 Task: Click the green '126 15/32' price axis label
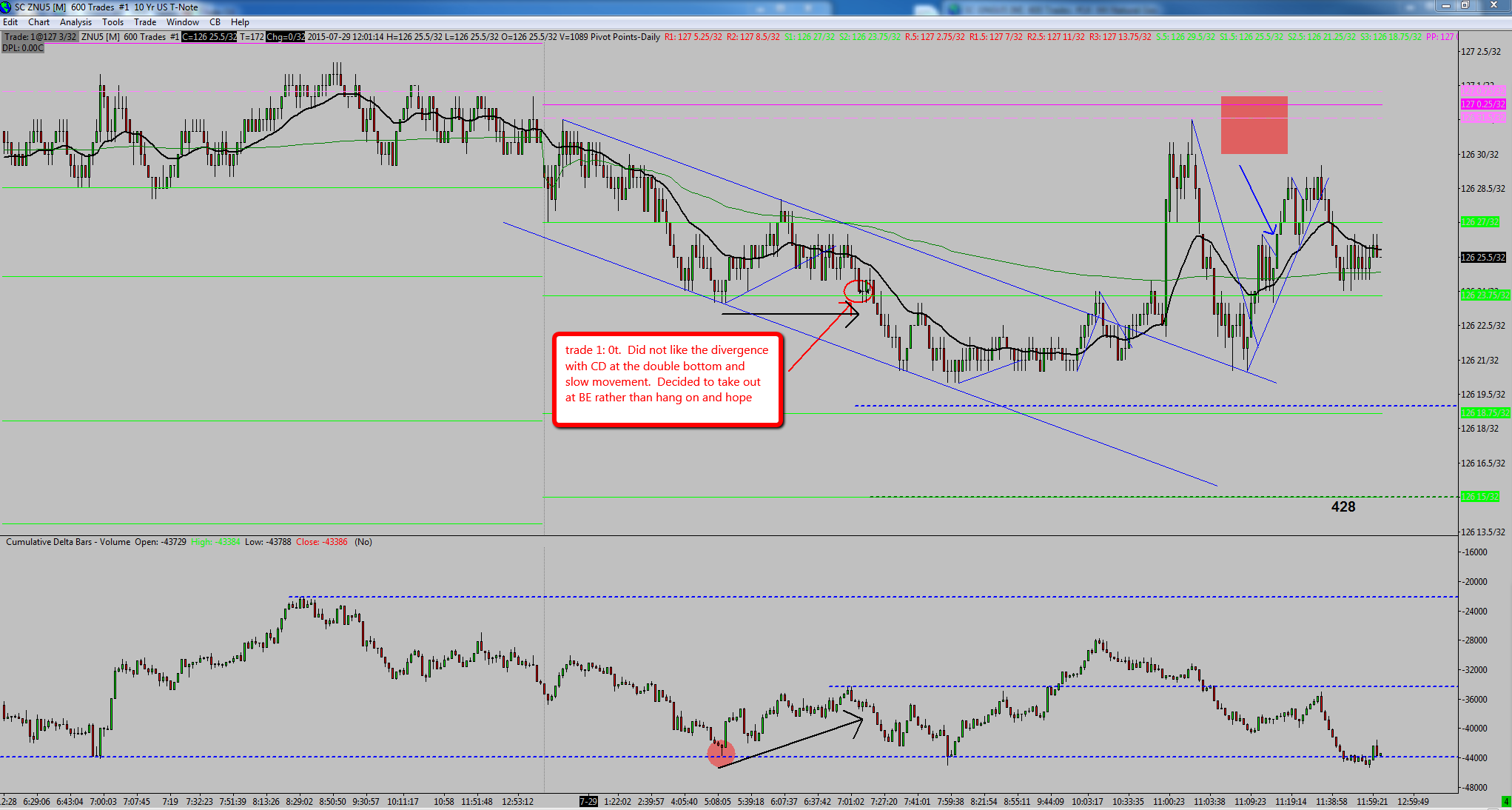(x=1479, y=497)
